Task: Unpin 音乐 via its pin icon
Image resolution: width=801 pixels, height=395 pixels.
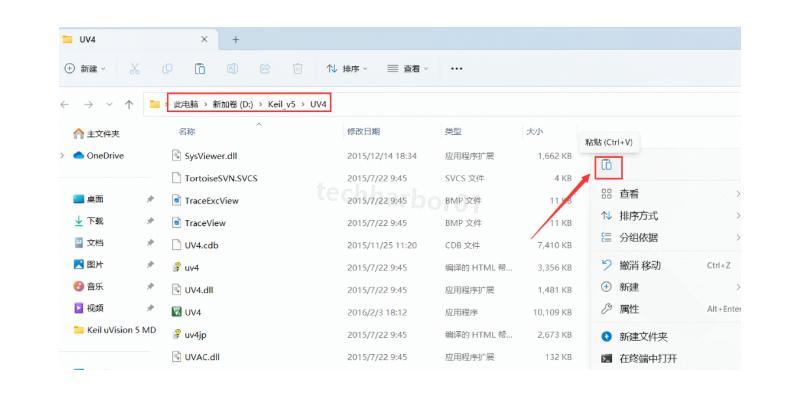Action: [x=150, y=287]
